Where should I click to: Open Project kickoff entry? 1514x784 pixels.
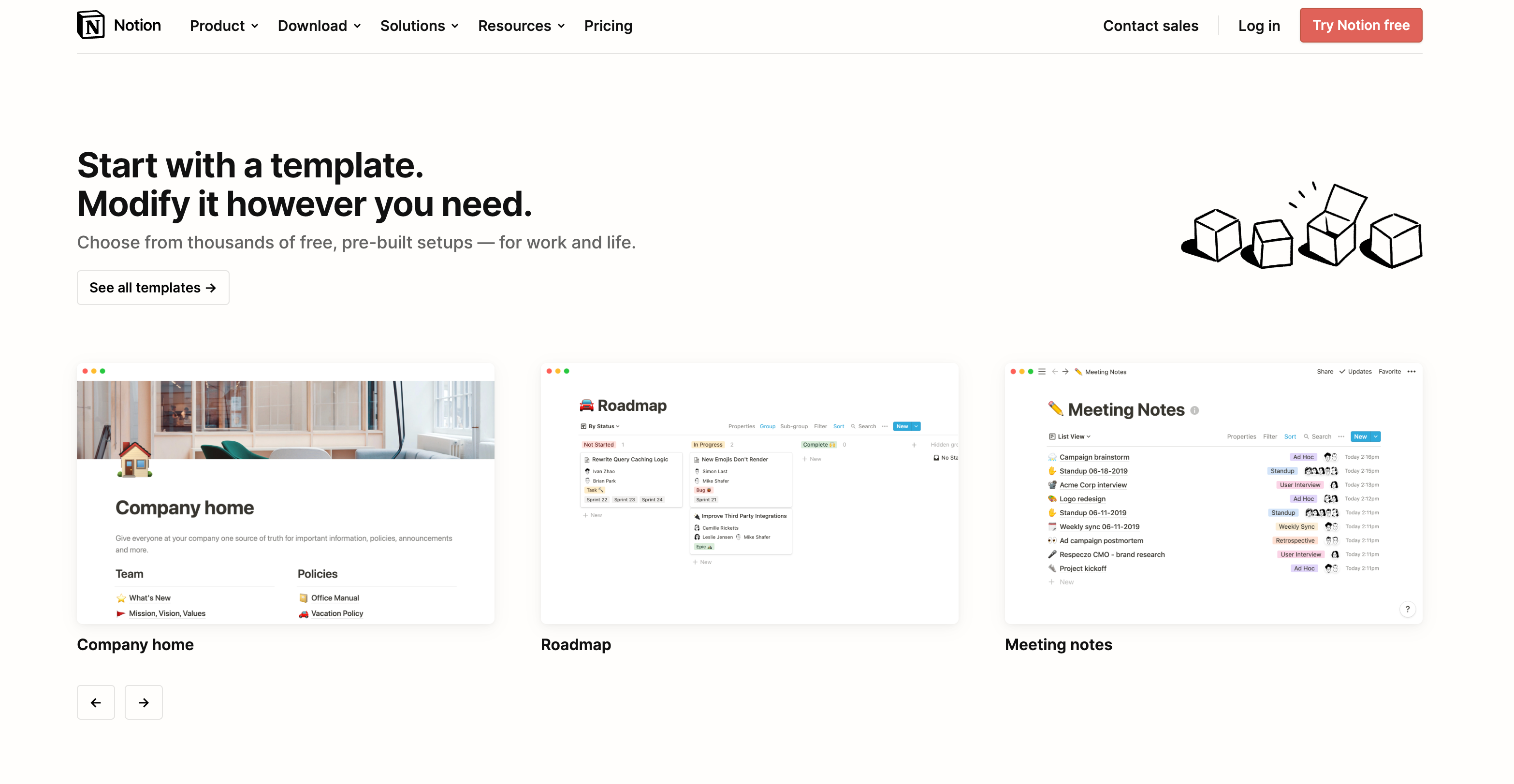tap(1083, 568)
